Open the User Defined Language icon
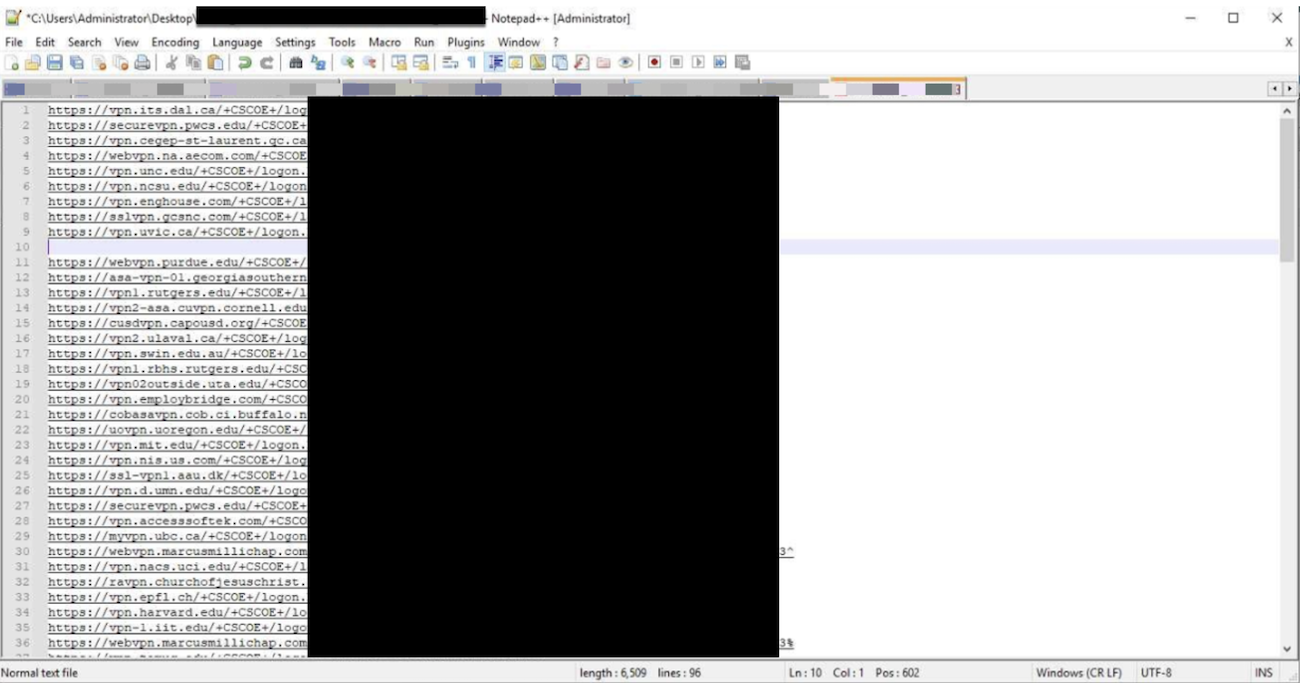 point(516,62)
